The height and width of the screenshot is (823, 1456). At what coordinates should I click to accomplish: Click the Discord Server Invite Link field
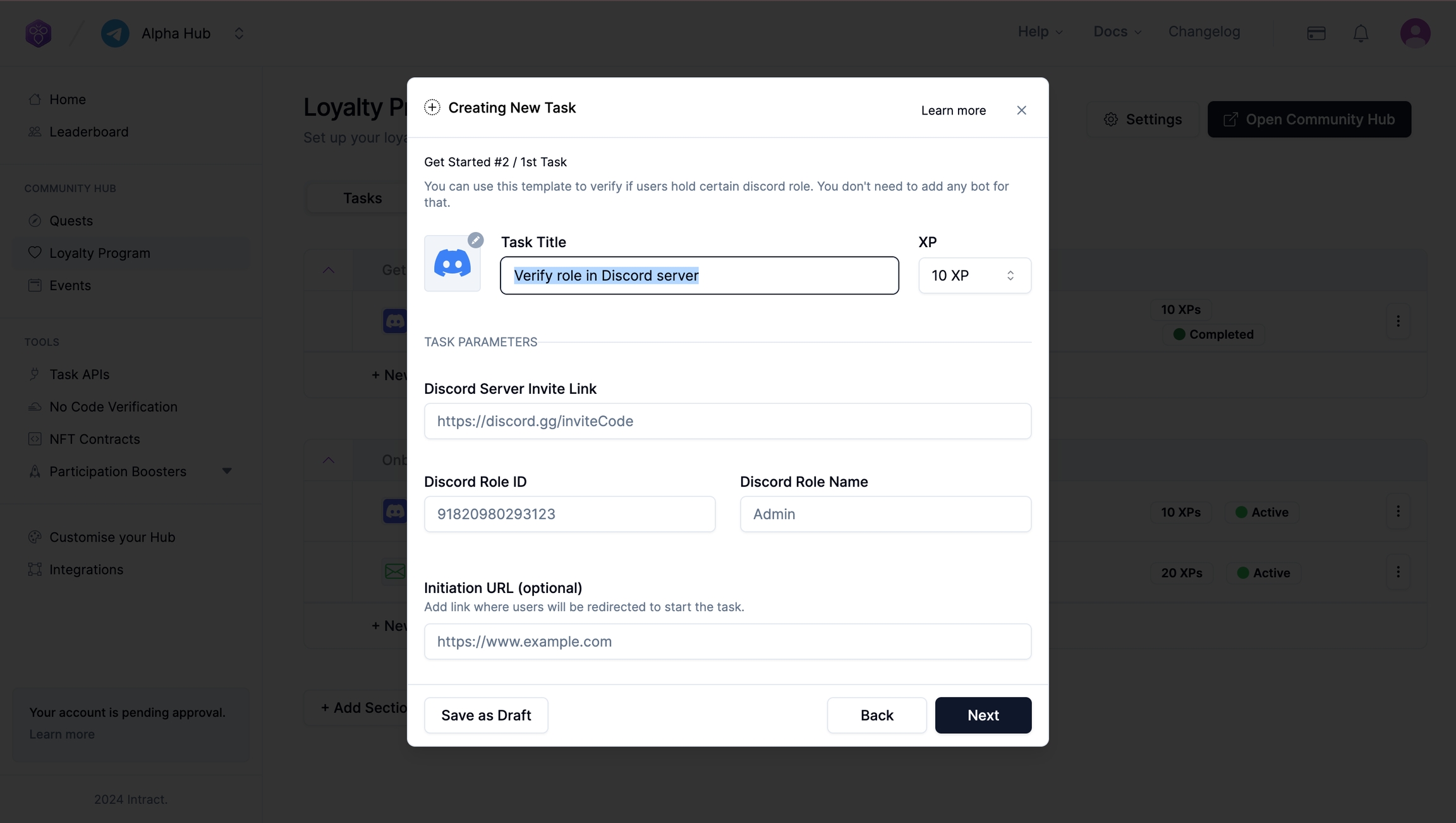727,421
